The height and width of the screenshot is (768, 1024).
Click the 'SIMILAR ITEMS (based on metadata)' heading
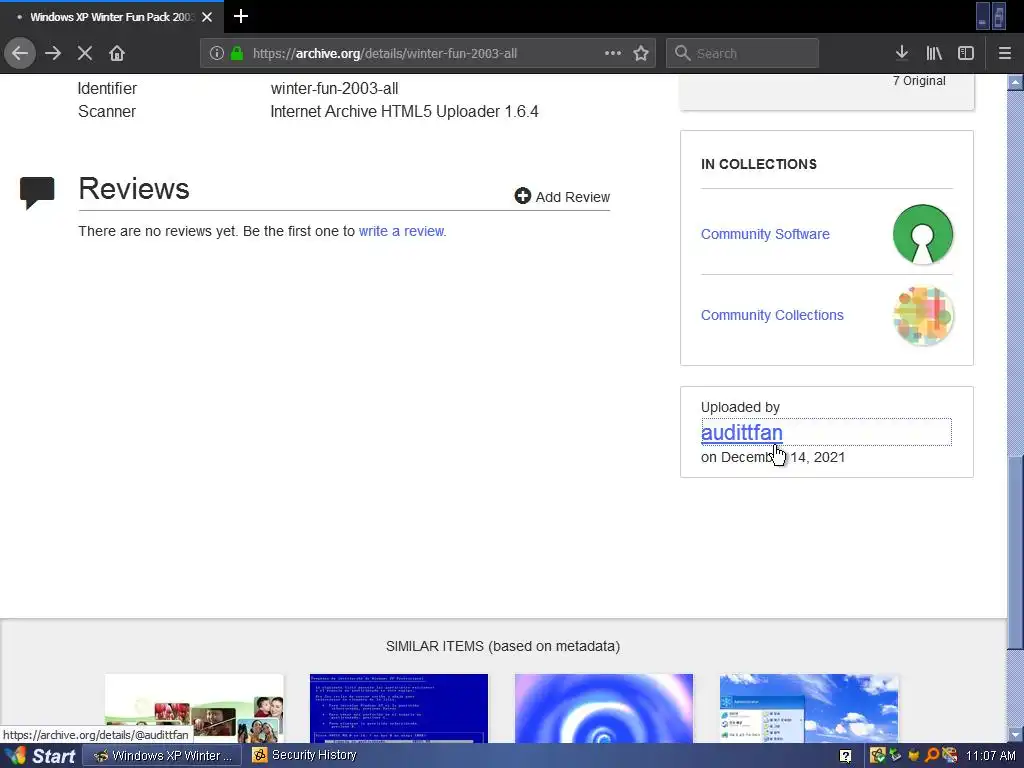pos(503,647)
